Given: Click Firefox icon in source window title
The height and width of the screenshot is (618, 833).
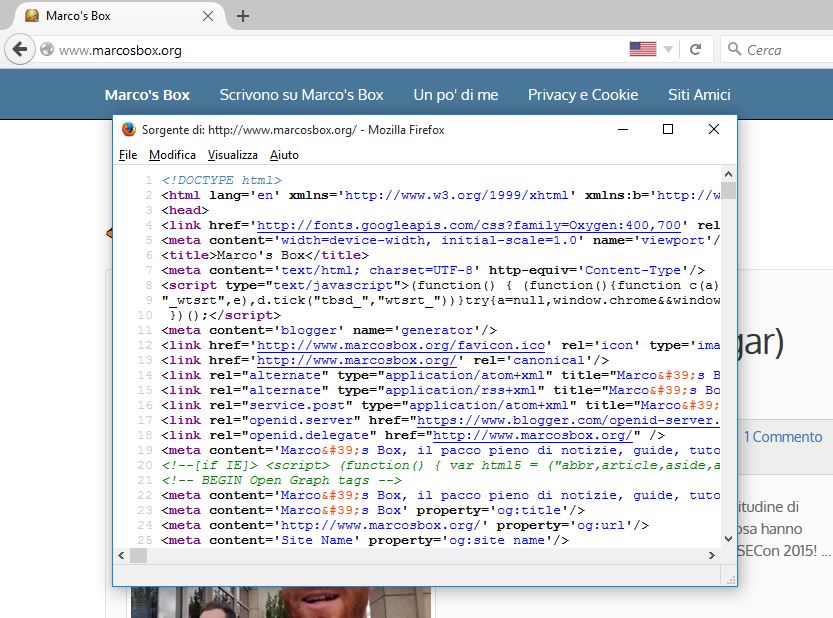Looking at the screenshot, I should click(x=129, y=129).
